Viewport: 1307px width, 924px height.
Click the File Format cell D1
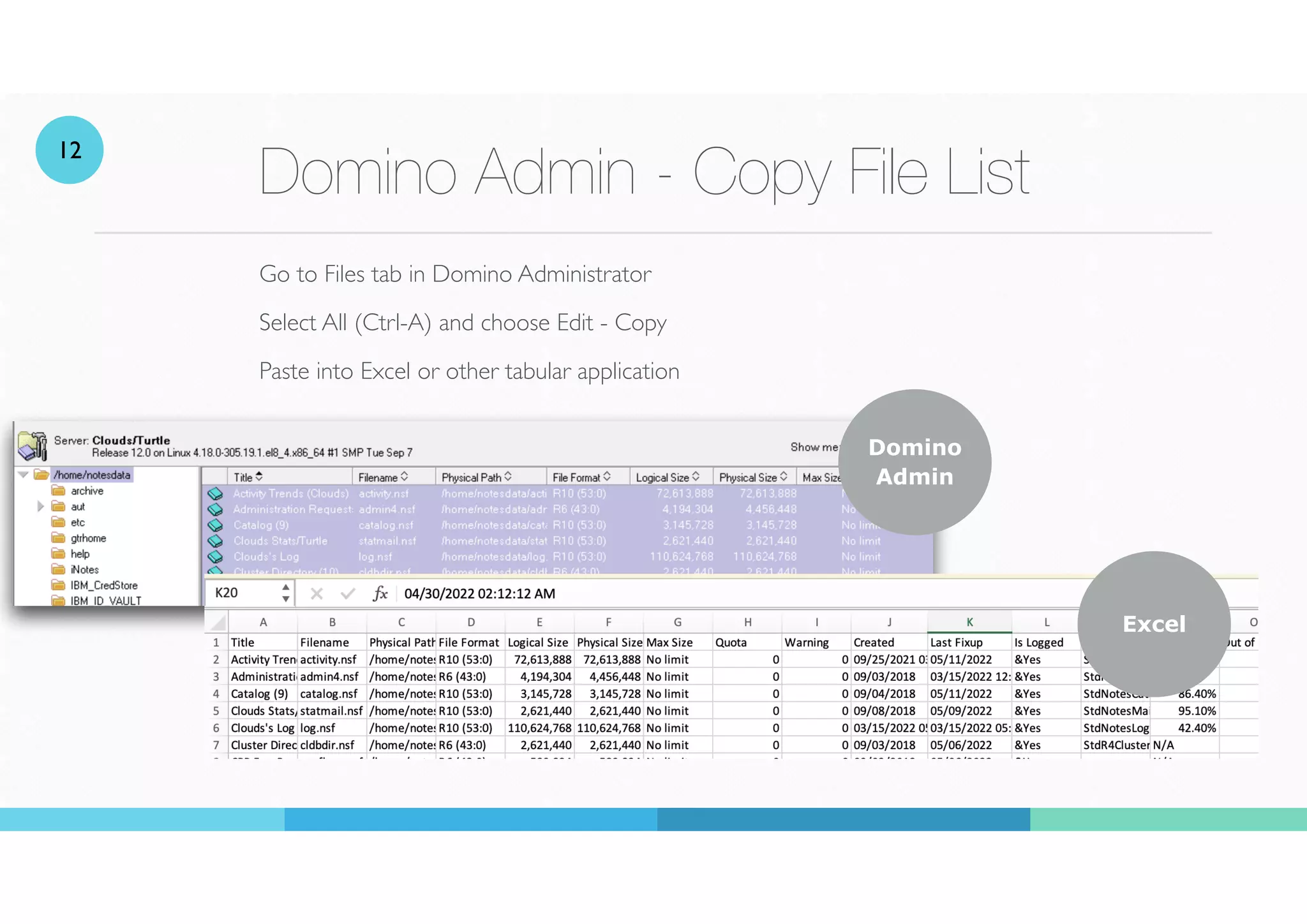click(470, 643)
